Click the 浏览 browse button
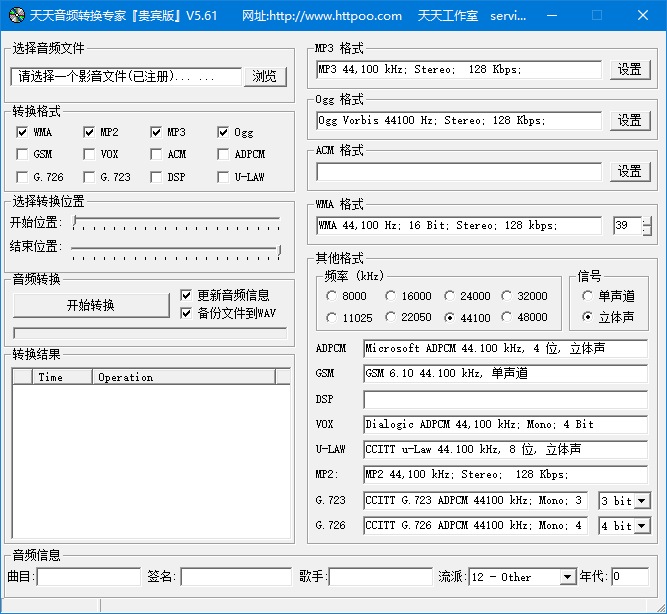The height and width of the screenshot is (614, 667). tap(264, 77)
